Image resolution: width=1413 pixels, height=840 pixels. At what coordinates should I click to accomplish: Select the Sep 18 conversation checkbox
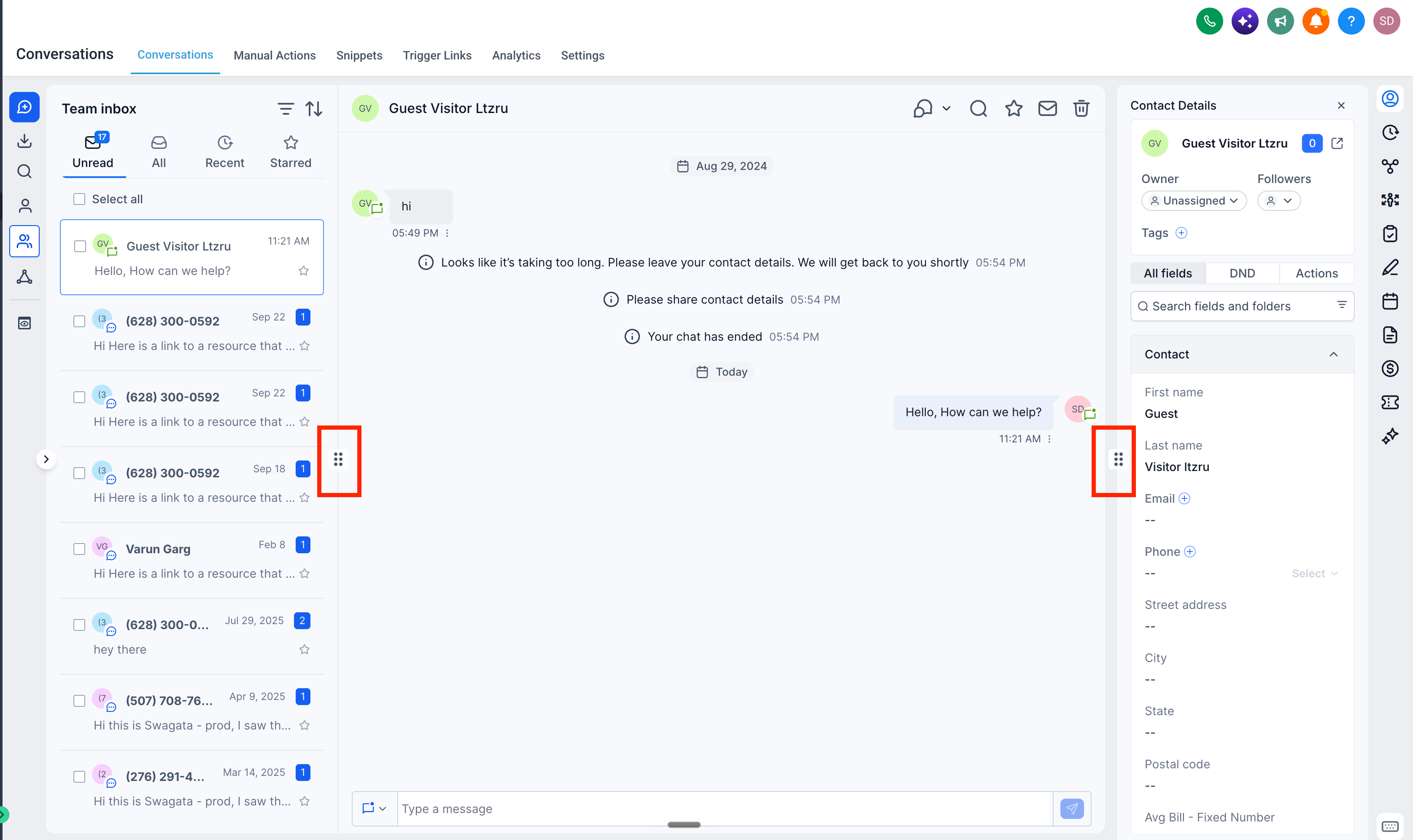click(79, 473)
